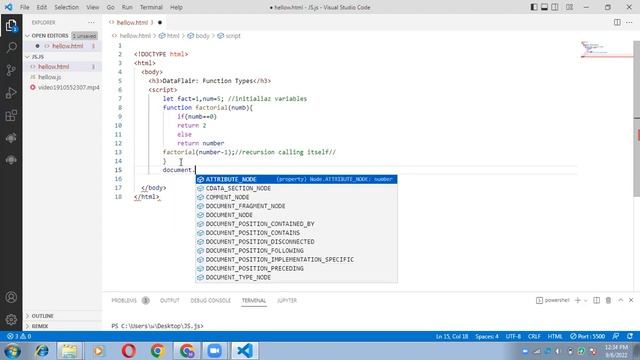Switch to the DEBUG CONSOLE tab
640x360 pixels.
(x=211, y=300)
